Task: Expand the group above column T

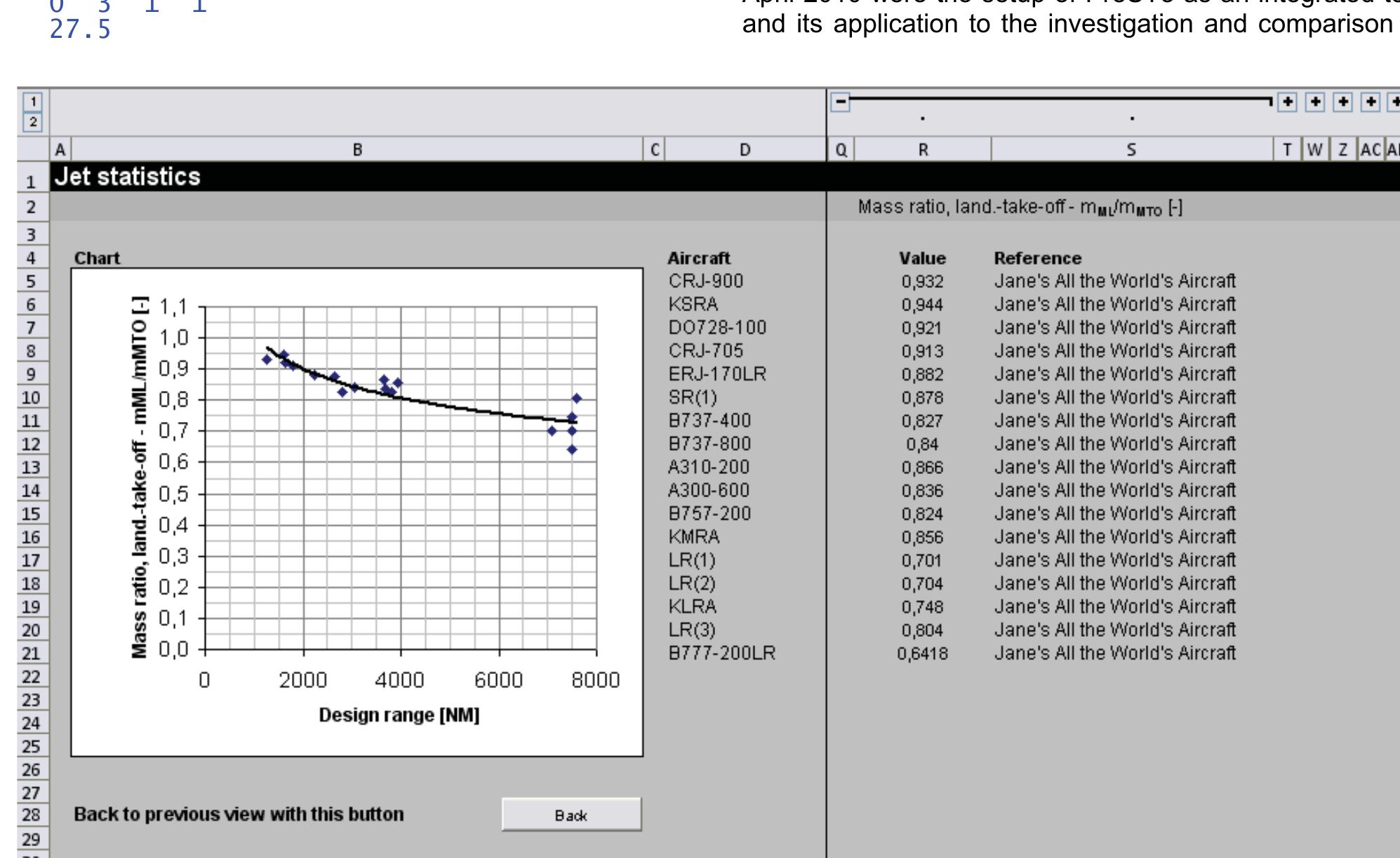Action: [x=1287, y=102]
